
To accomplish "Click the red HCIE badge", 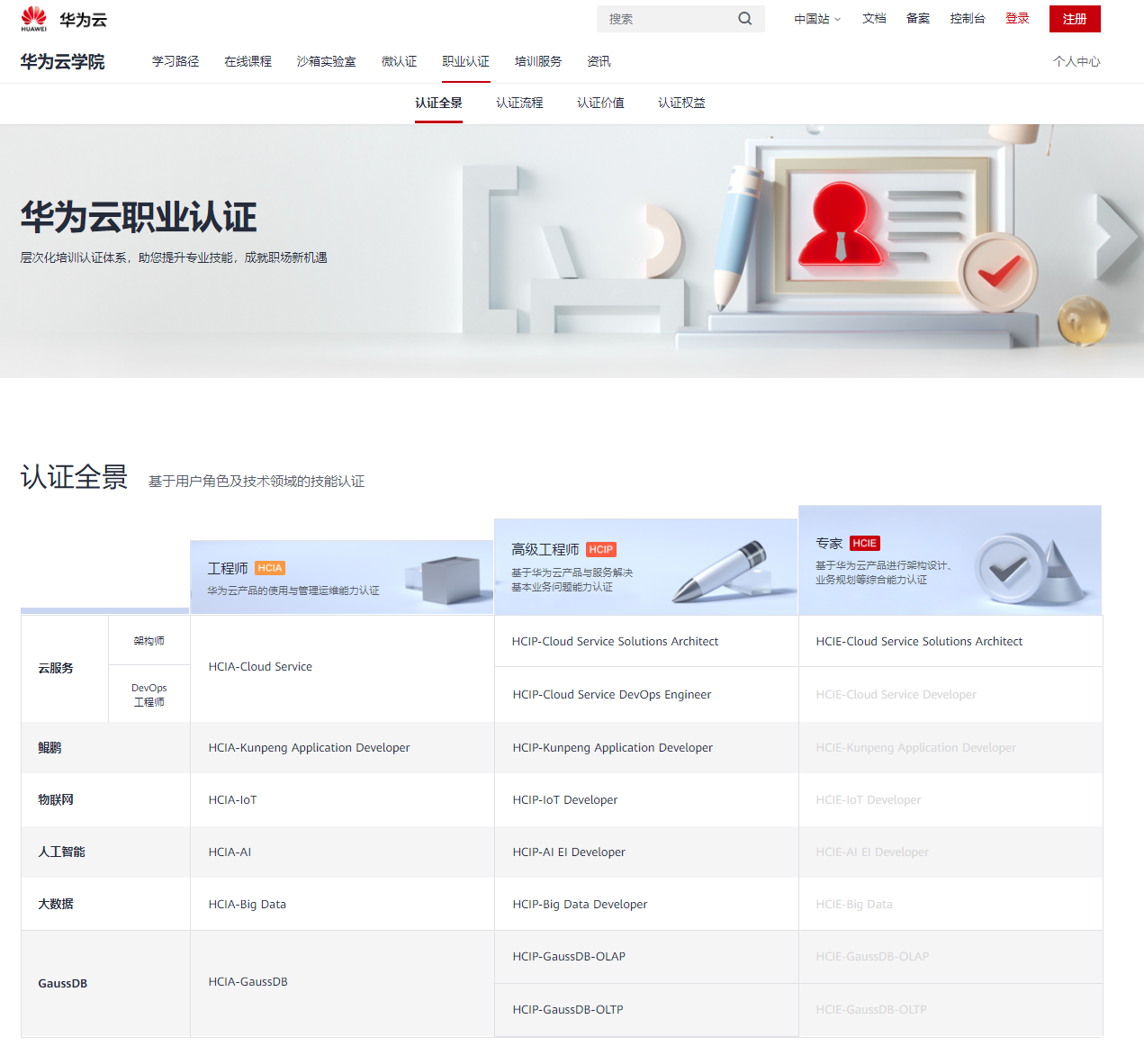I will click(x=865, y=543).
